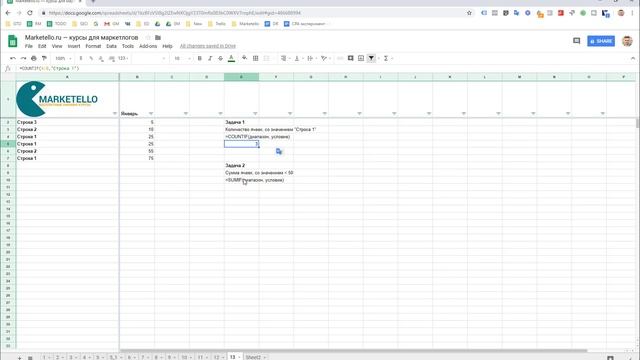Image resolution: width=640 pixels, height=360 pixels.
Task: Open text wrapping dropdown
Action: (x=312, y=58)
